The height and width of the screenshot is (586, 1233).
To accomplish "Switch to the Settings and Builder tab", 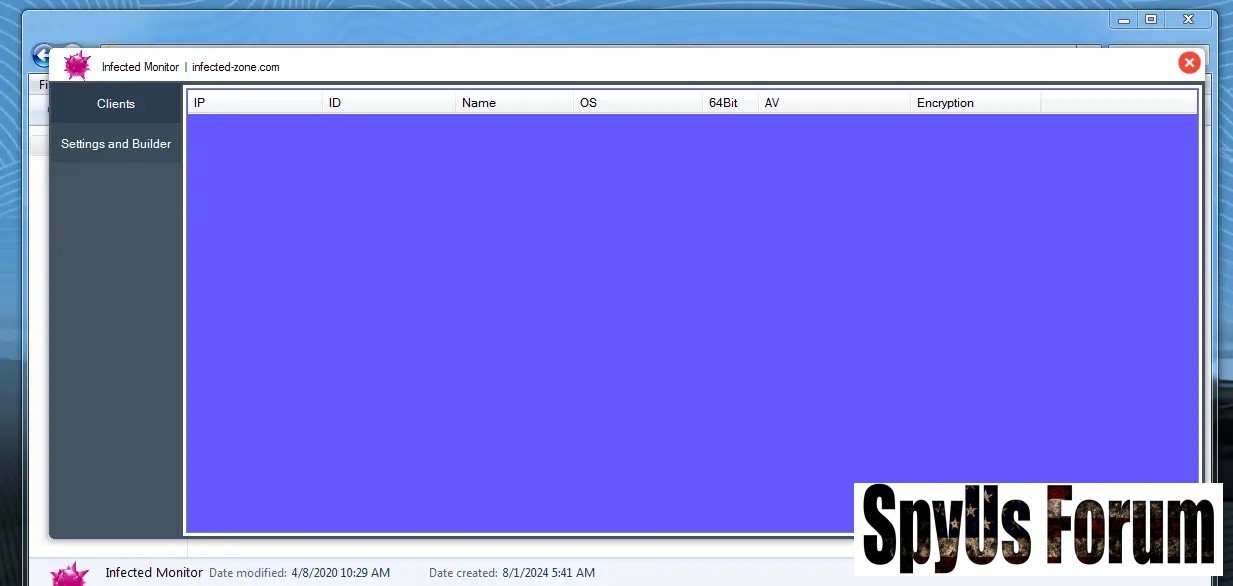I will [x=116, y=144].
